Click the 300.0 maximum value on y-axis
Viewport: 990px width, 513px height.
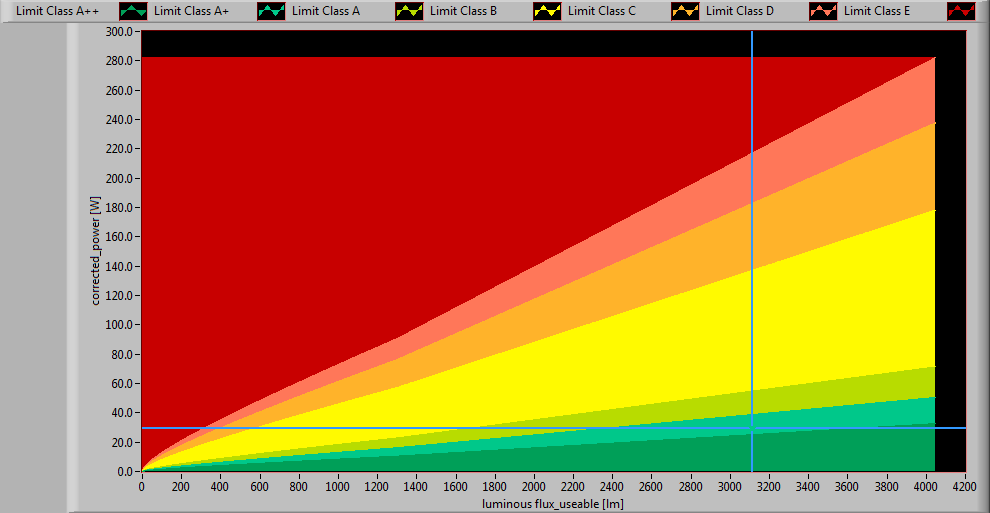pyautogui.click(x=119, y=32)
